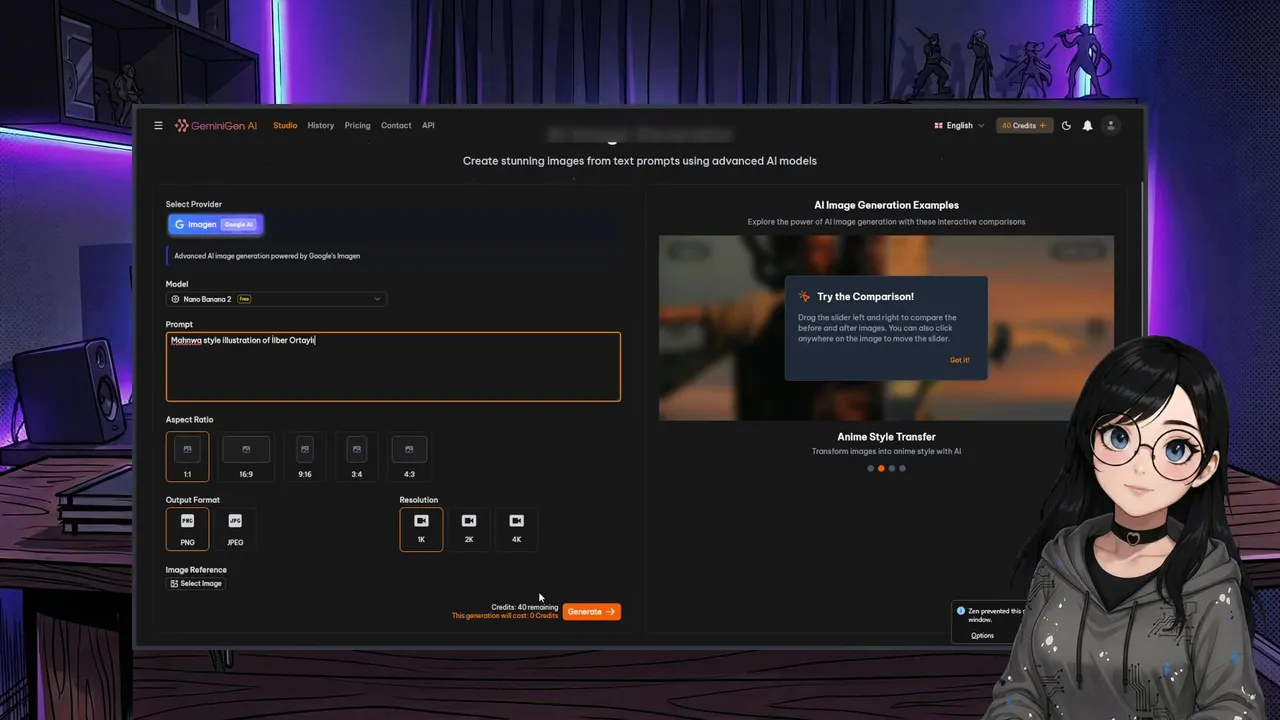This screenshot has width=1280, height=720.
Task: Choose JPEG output format
Action: (235, 529)
